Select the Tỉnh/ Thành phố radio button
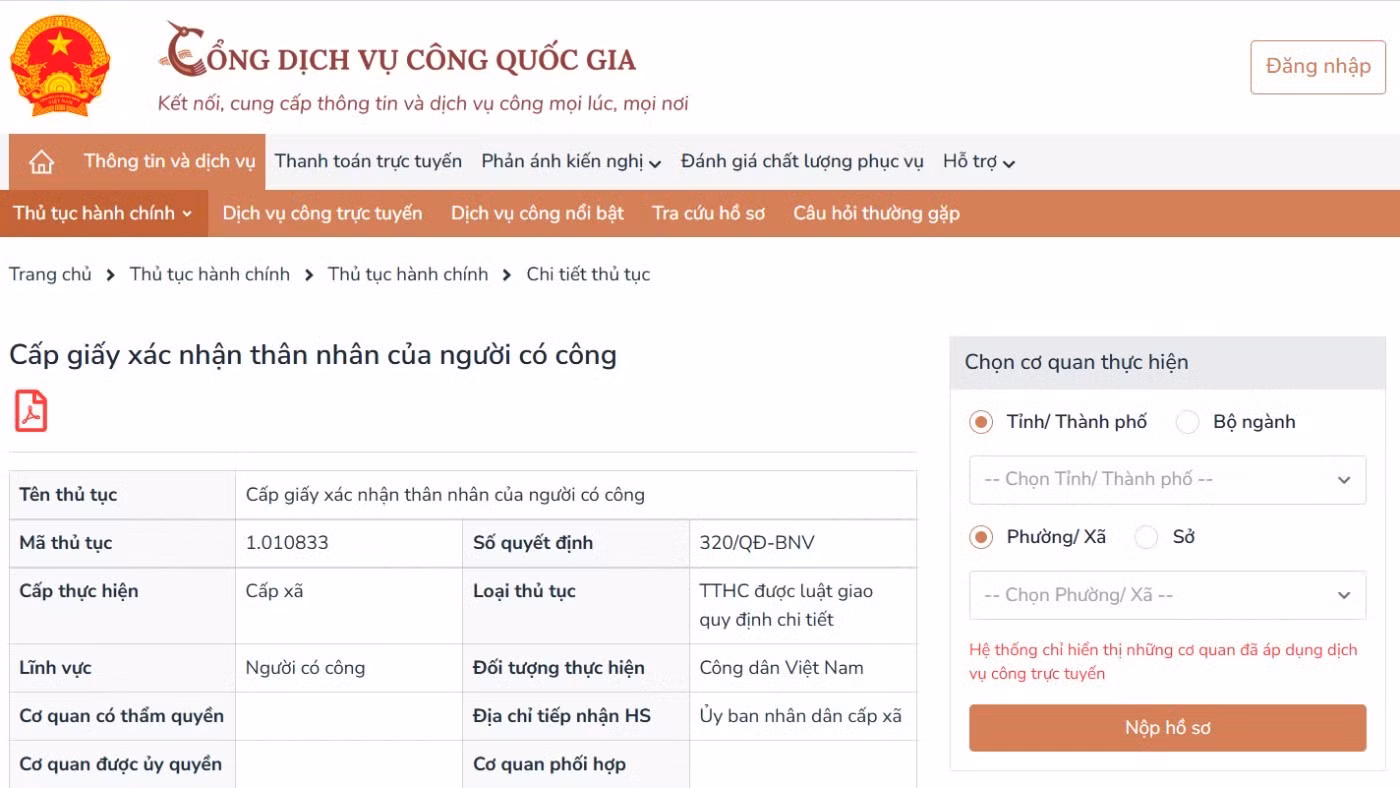This screenshot has height=788, width=1400. coord(981,422)
